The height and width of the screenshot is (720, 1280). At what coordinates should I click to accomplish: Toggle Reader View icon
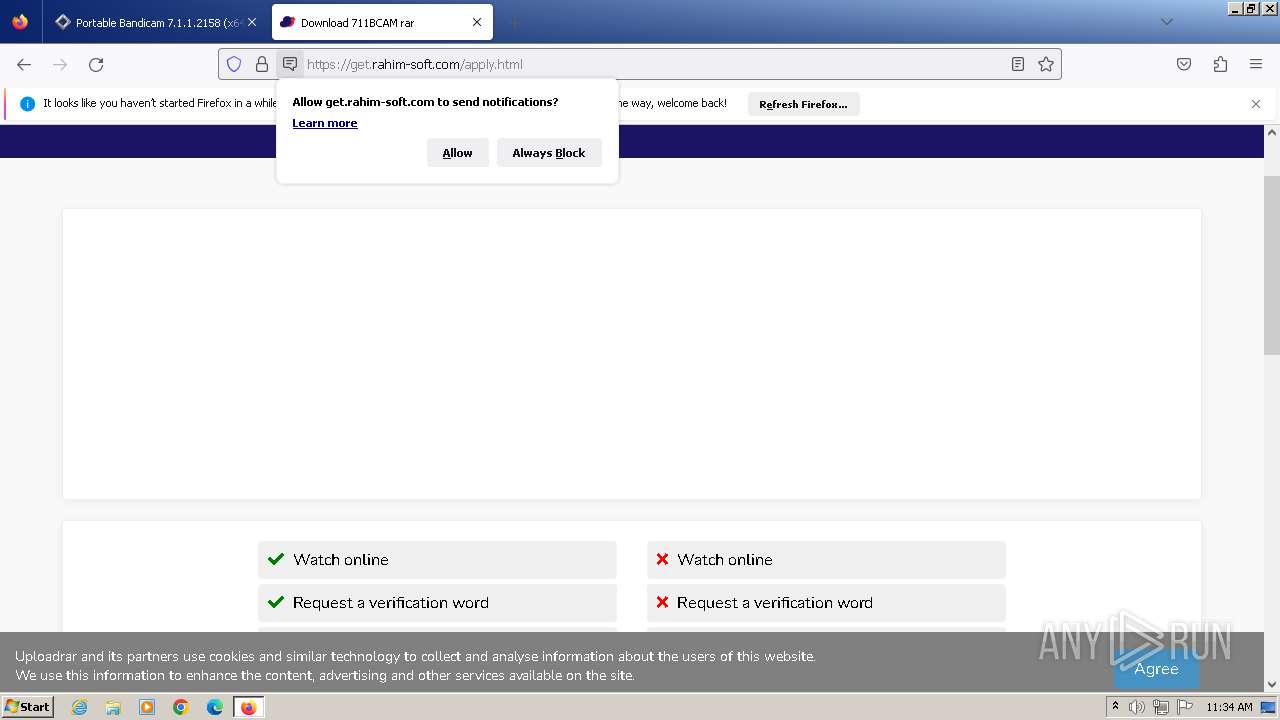coord(1018,64)
